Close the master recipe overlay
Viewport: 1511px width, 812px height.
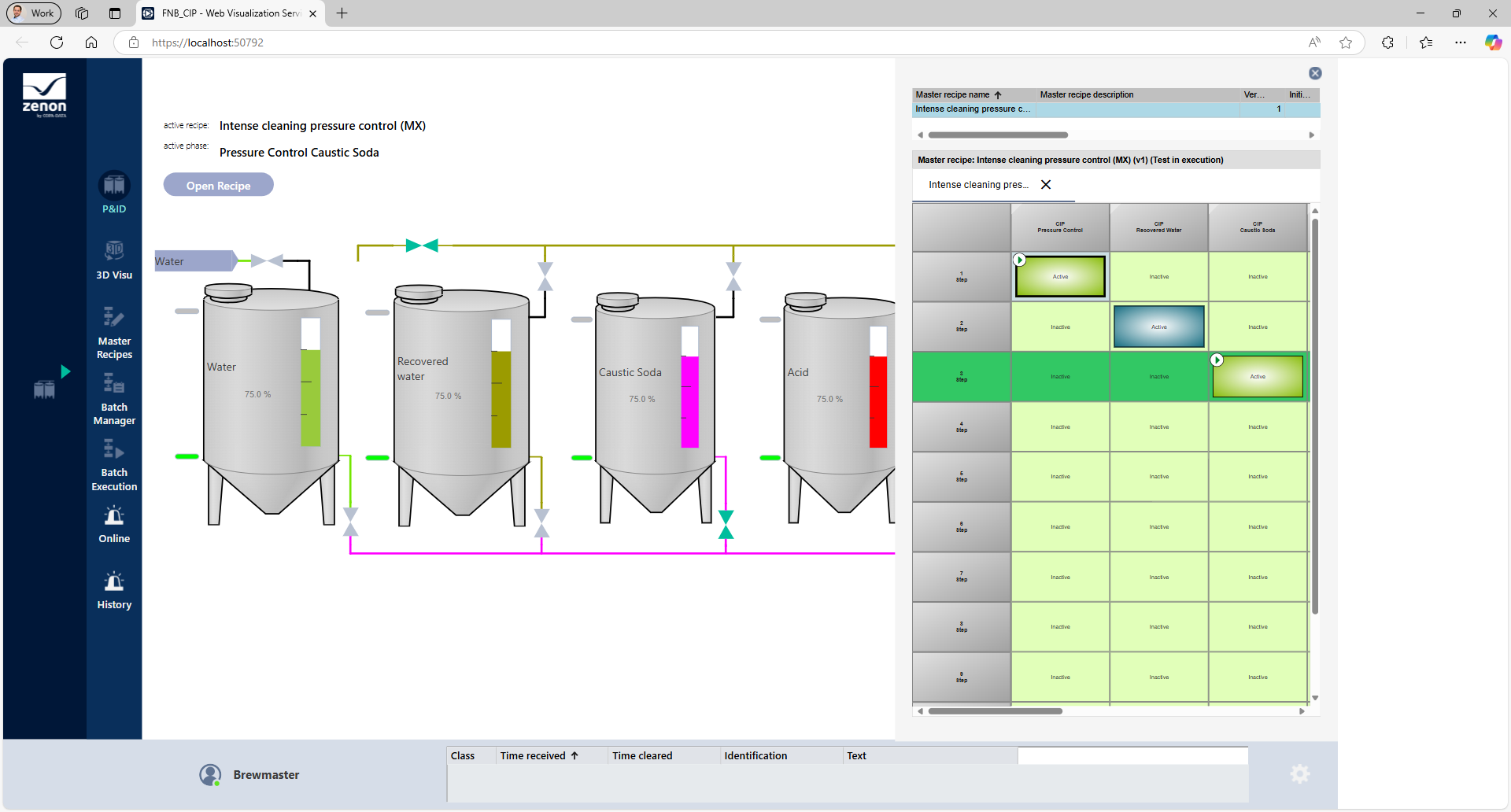coord(1315,72)
